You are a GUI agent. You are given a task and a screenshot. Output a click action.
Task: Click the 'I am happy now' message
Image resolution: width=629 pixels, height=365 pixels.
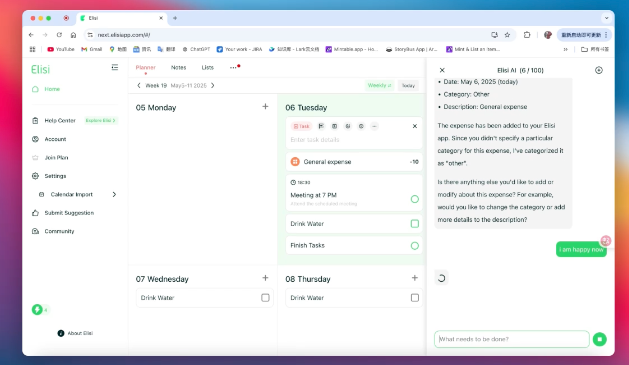[581, 249]
